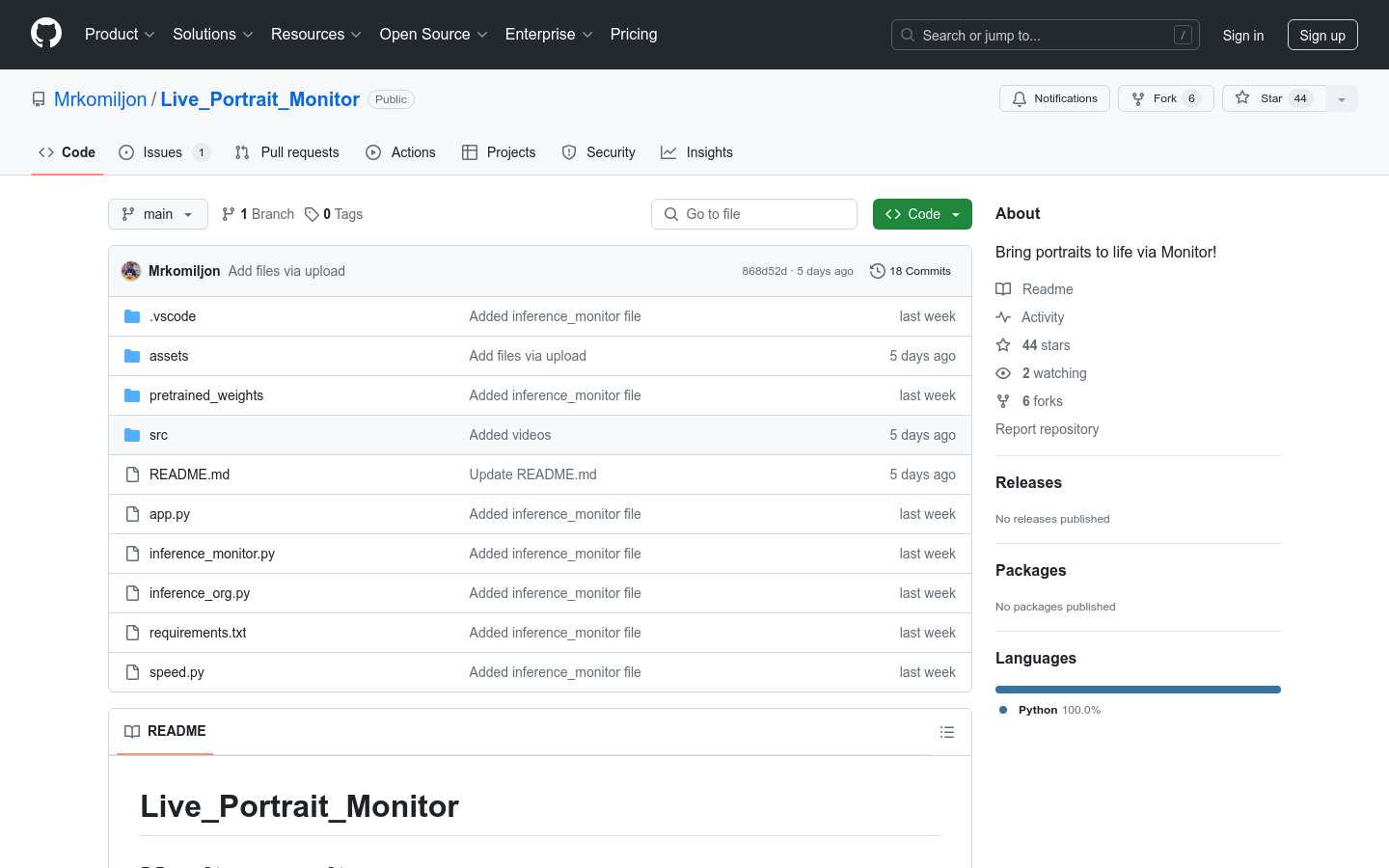The image size is (1389, 868).
Task: Expand the Product menu
Action: 120,34
